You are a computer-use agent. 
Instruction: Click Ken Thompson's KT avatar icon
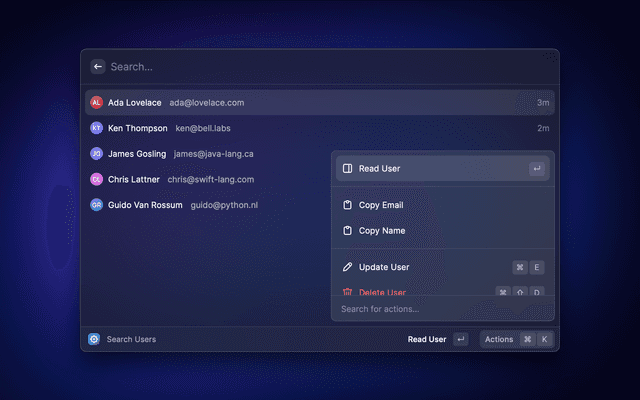pos(96,128)
